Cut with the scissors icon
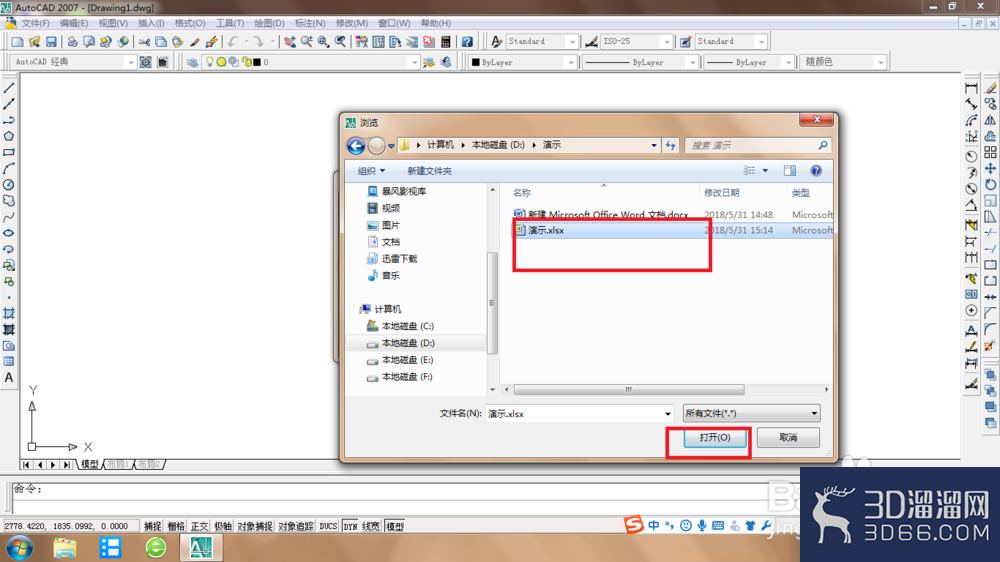The image size is (1000, 562). click(x=144, y=42)
